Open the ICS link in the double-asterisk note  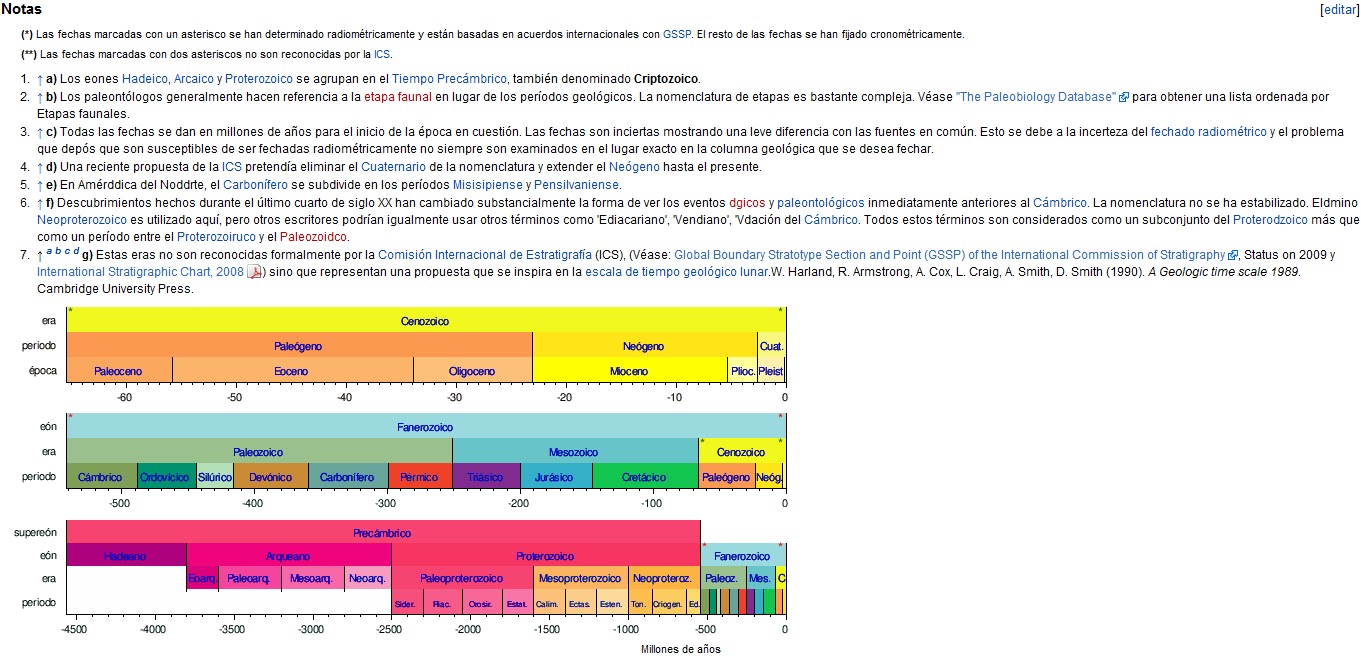pos(382,54)
